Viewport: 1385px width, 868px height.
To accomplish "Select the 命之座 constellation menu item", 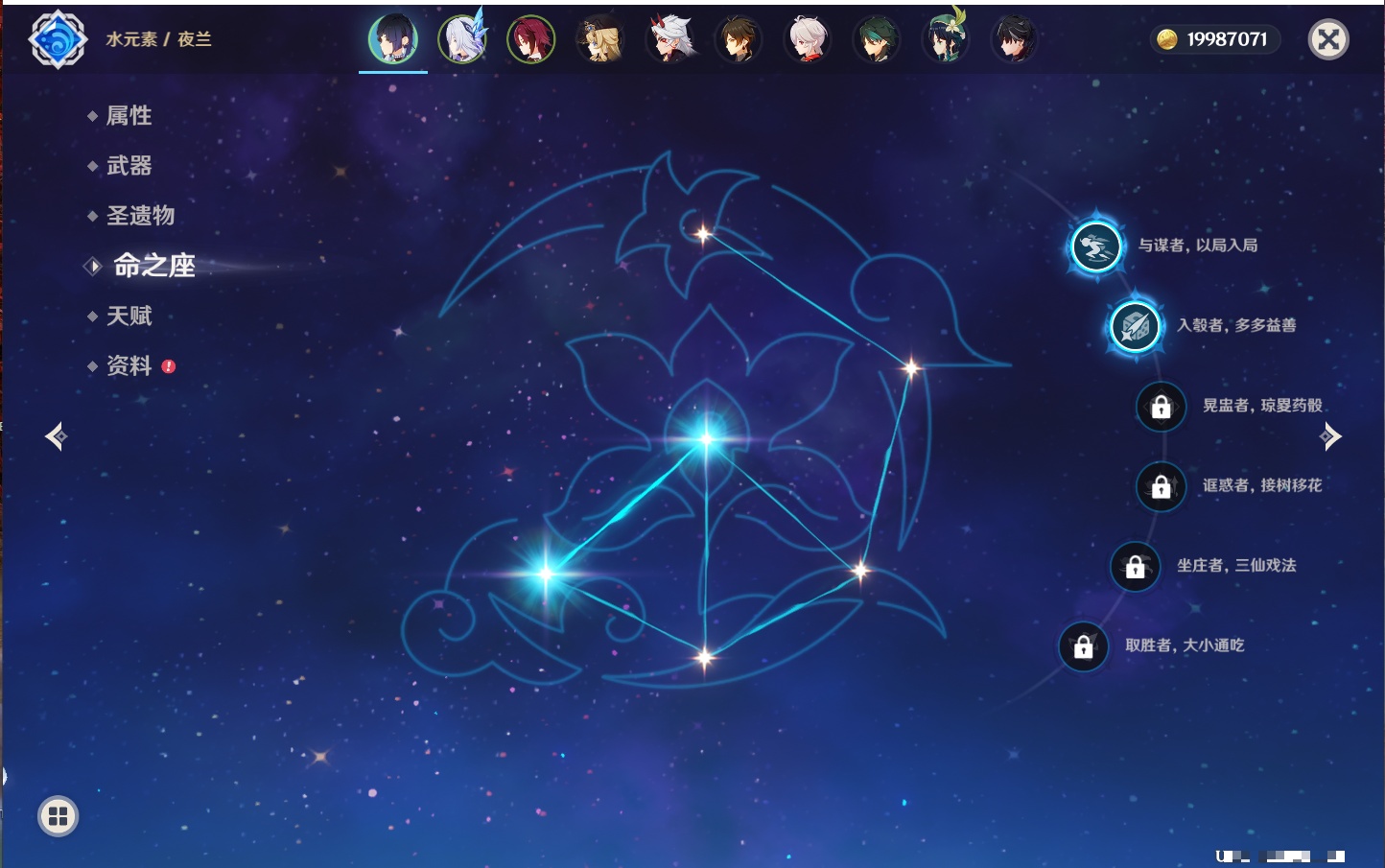I will click(x=153, y=266).
